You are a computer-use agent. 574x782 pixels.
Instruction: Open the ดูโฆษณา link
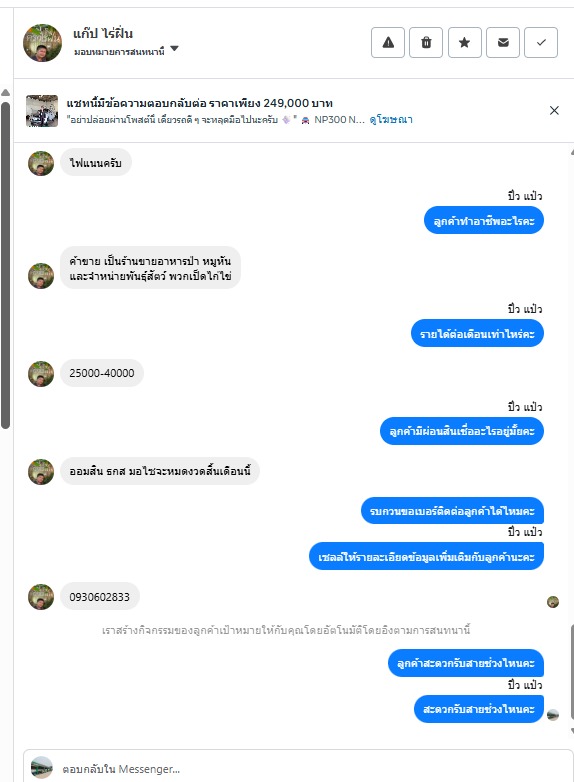390,120
